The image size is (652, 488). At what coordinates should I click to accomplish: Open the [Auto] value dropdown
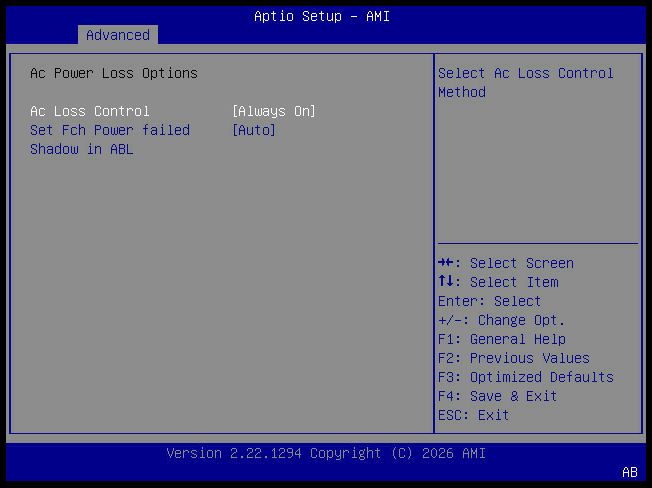[x=254, y=130]
